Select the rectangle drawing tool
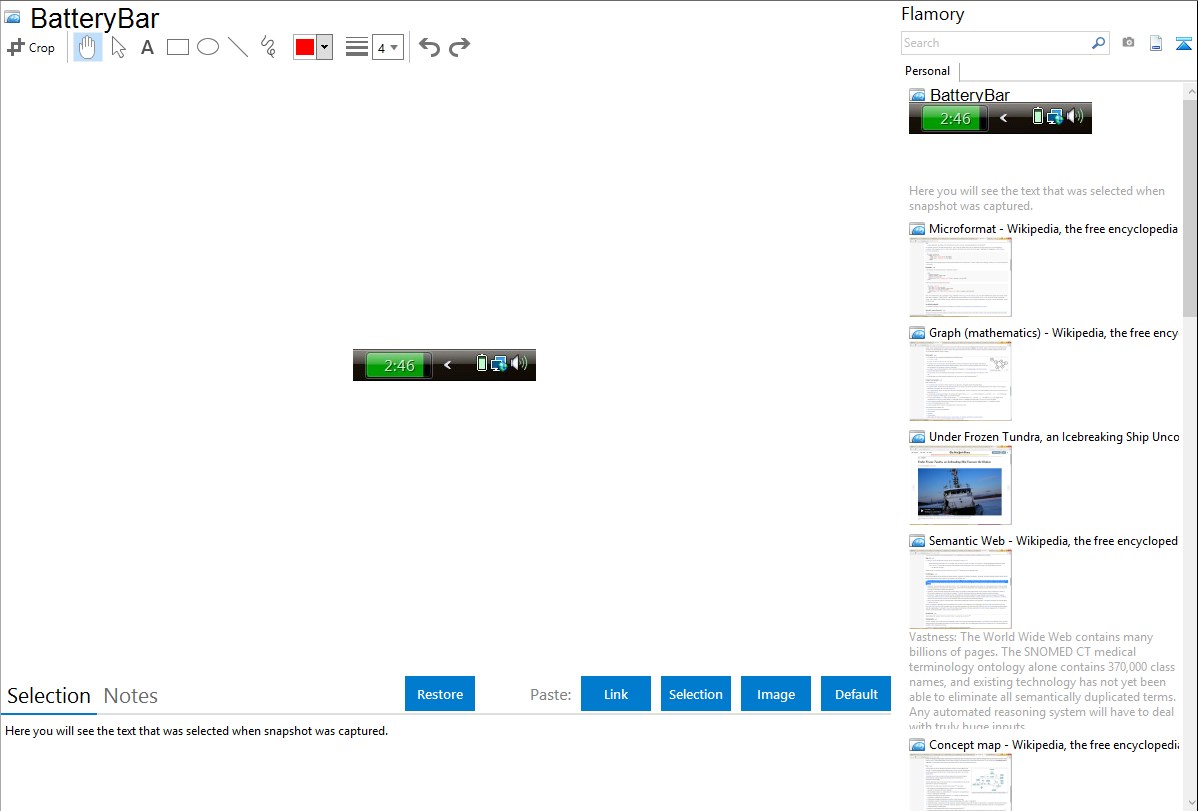The image size is (1198, 811). coord(177,47)
